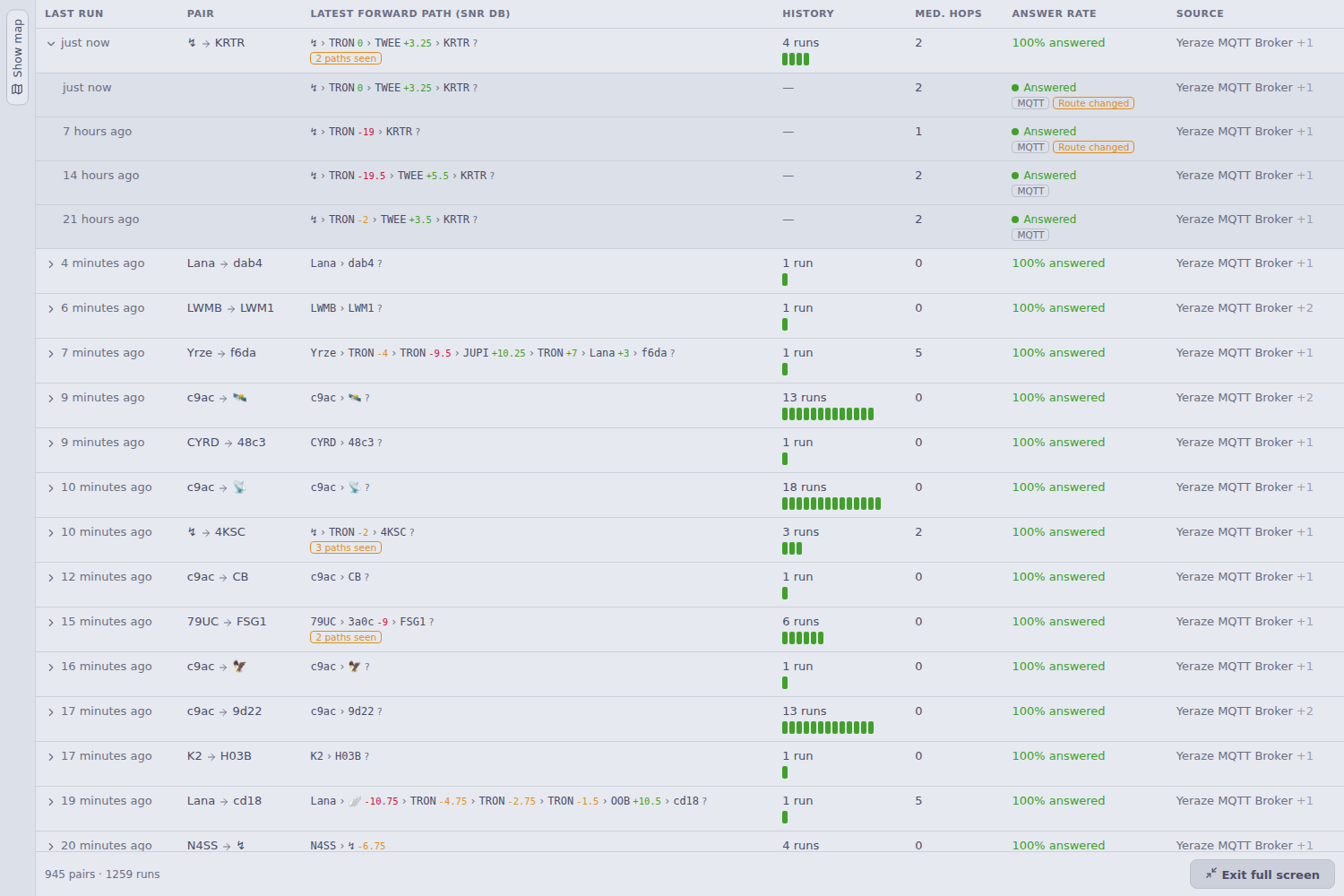Expand the LWMB → LWM1 row
This screenshot has width=1344, height=896.
pos(51,308)
